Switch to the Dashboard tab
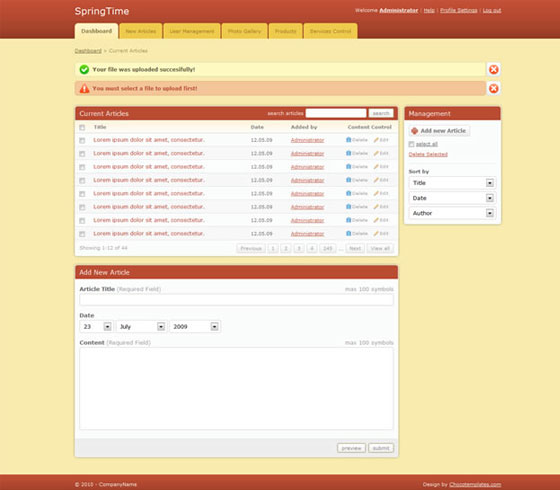 pos(96,31)
